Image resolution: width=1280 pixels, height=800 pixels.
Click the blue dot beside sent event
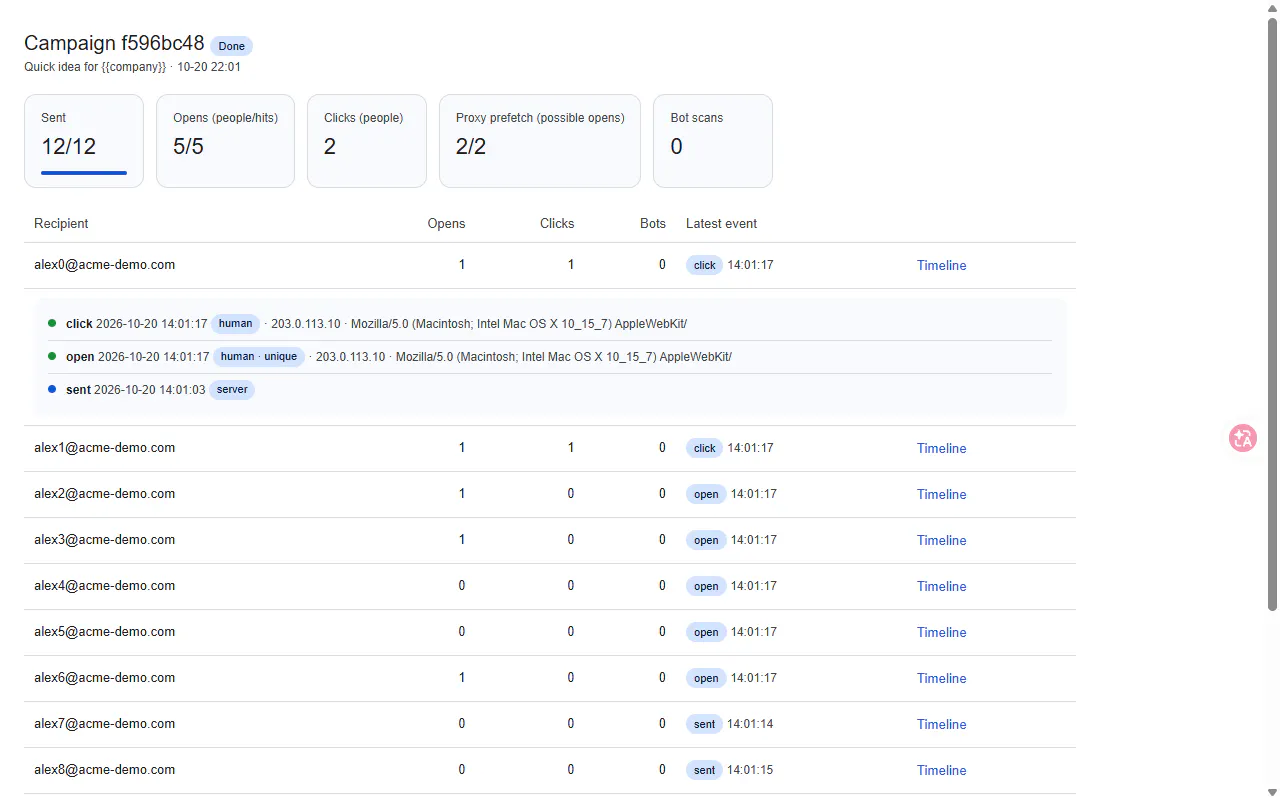[52, 389]
